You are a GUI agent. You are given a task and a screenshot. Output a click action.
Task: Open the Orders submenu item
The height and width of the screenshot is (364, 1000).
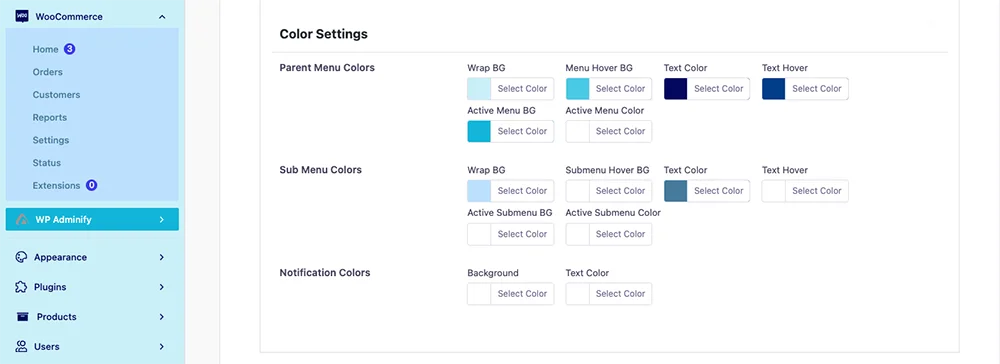pos(48,72)
